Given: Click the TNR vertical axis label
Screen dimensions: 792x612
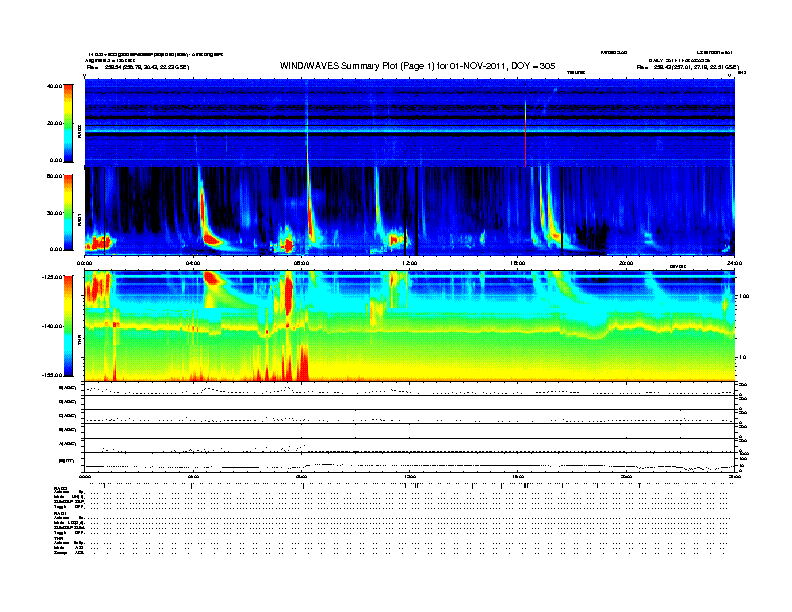Looking at the screenshot, I should [x=79, y=342].
